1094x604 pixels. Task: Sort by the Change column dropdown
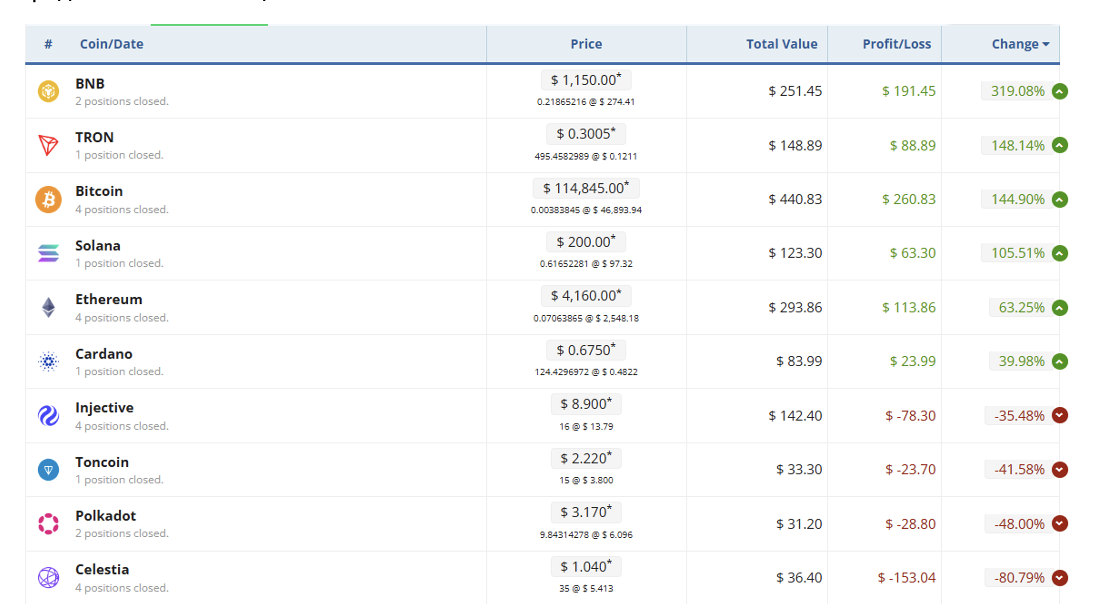tap(1020, 44)
